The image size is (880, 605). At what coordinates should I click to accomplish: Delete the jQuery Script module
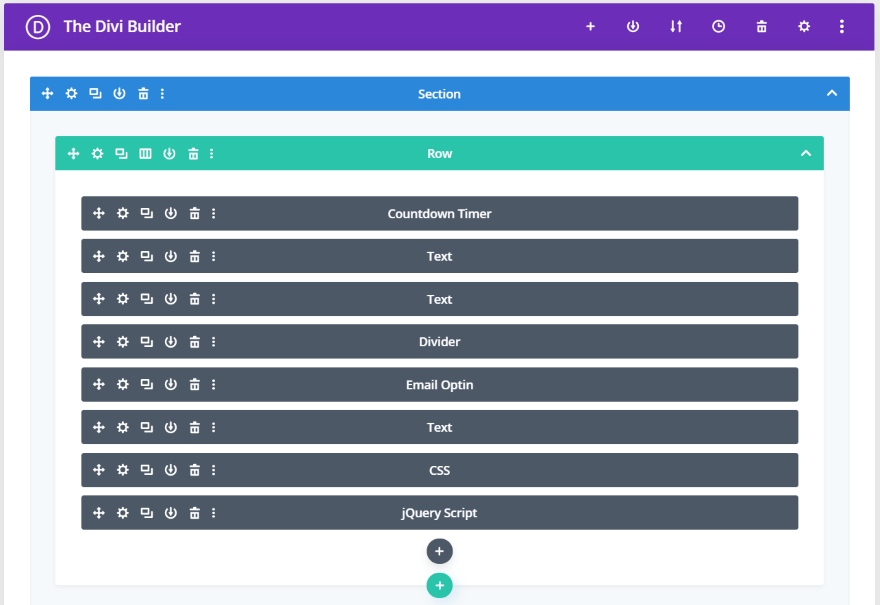click(195, 513)
